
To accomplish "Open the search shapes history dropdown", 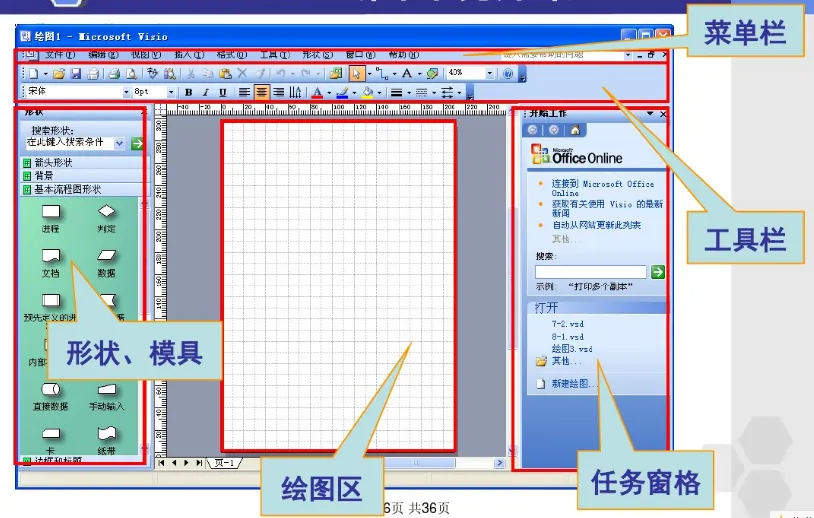I will 119,143.
